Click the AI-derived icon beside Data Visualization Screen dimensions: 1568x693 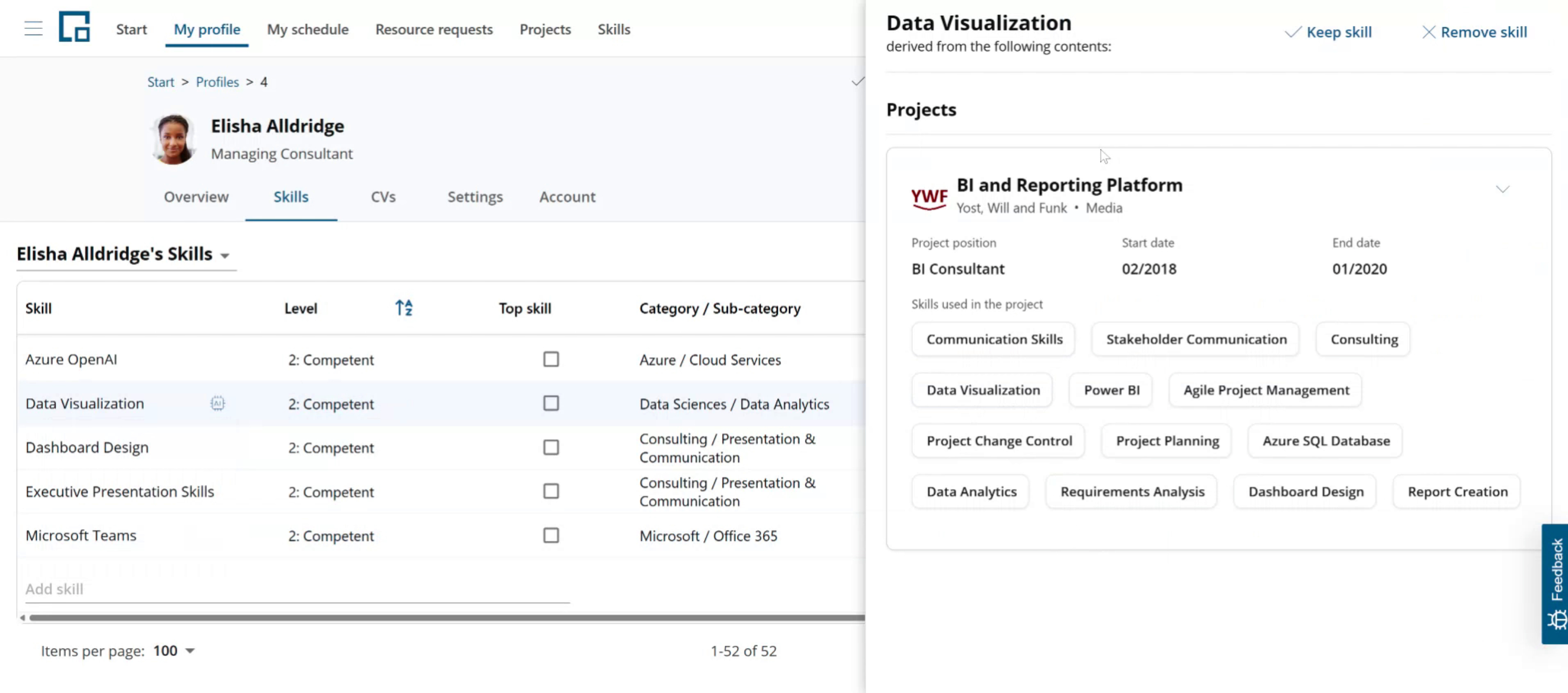(217, 403)
